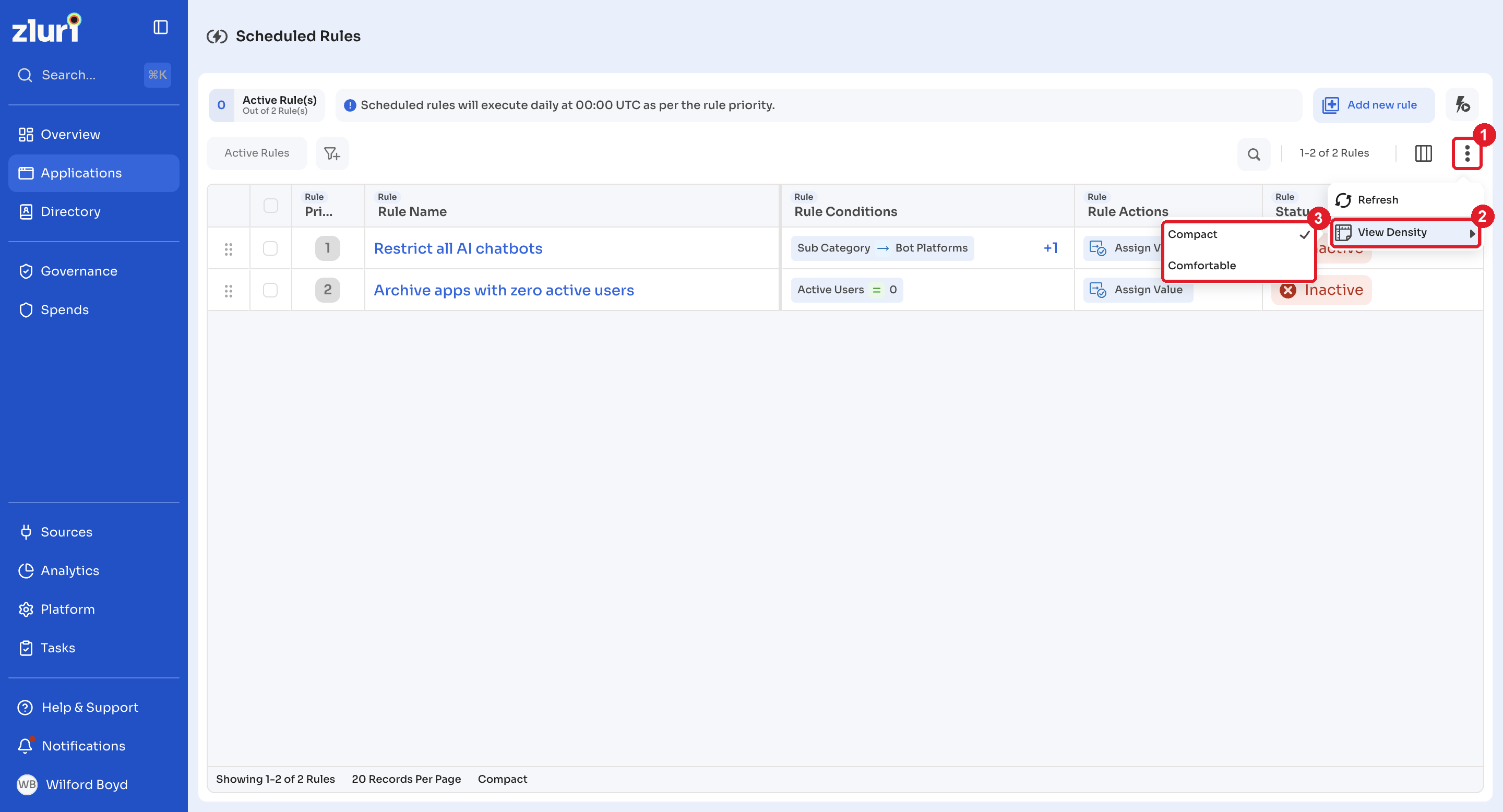Navigate to Governance

(93, 271)
